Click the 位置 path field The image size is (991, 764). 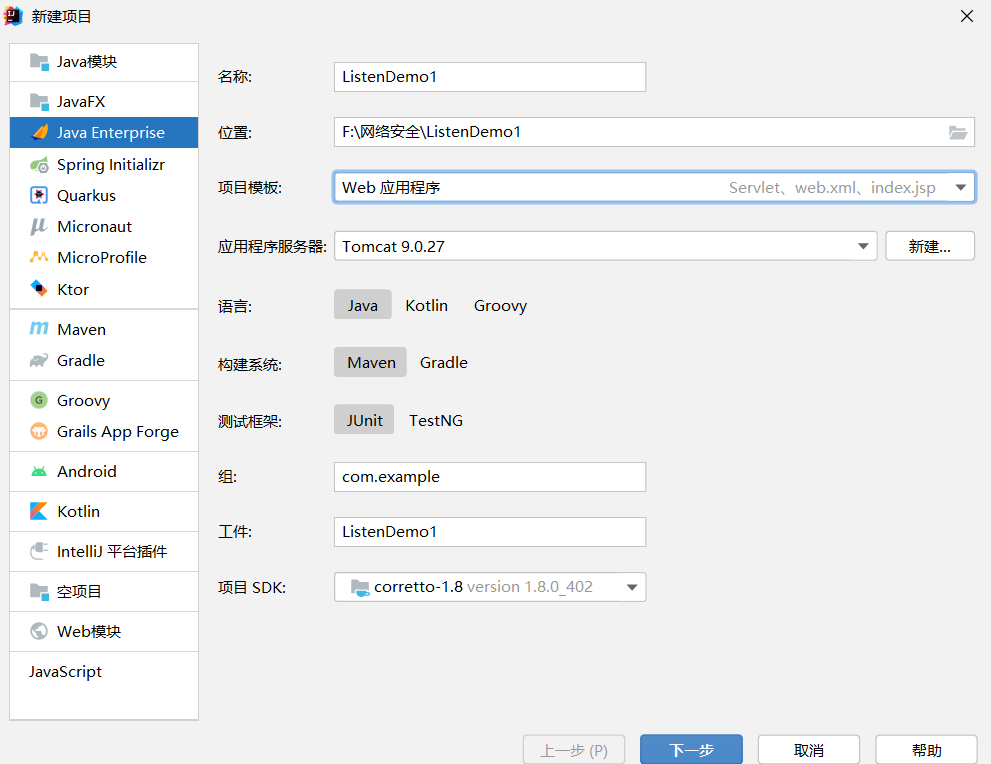click(654, 132)
